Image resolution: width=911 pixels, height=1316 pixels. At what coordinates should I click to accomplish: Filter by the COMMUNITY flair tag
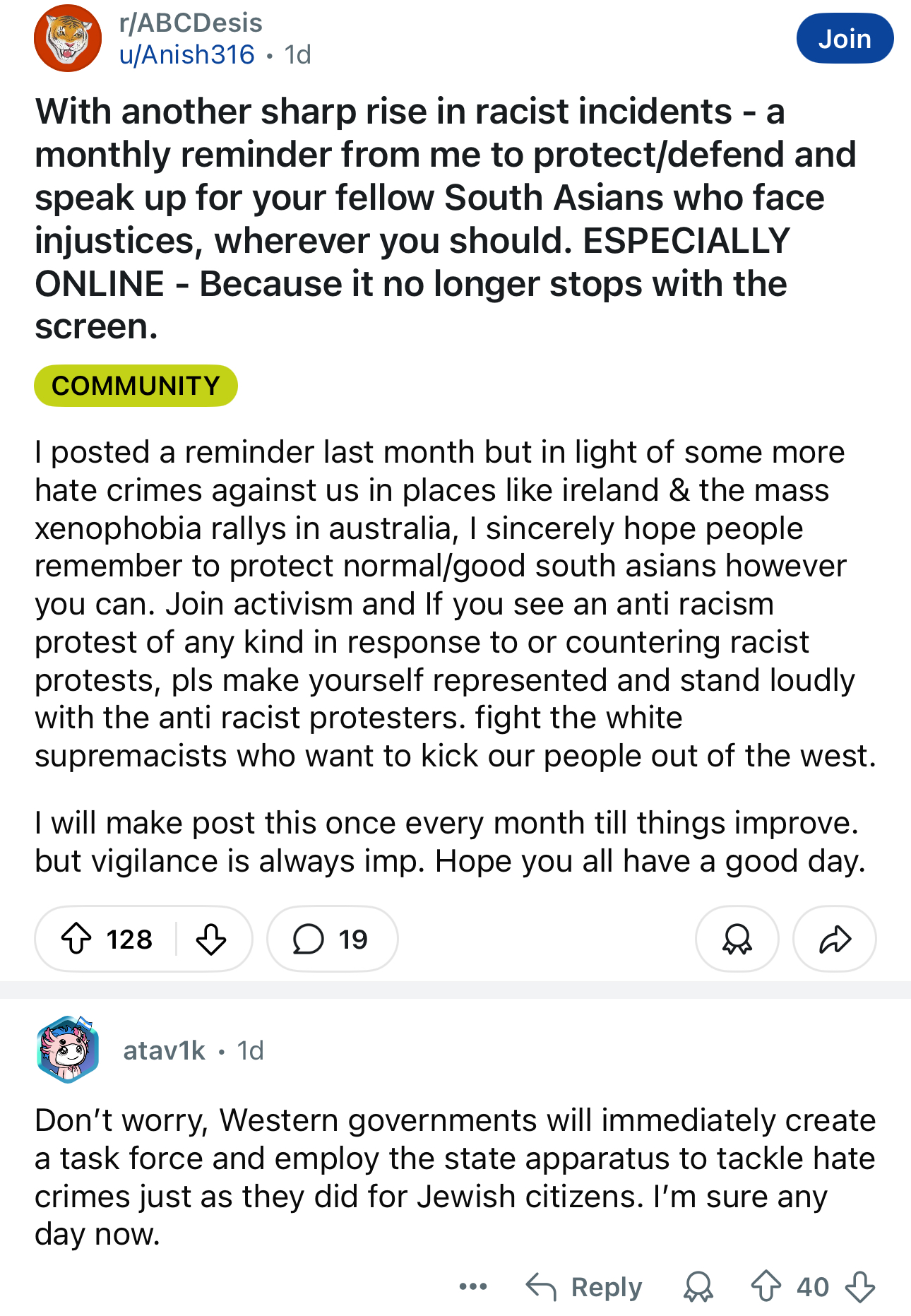[x=136, y=386]
